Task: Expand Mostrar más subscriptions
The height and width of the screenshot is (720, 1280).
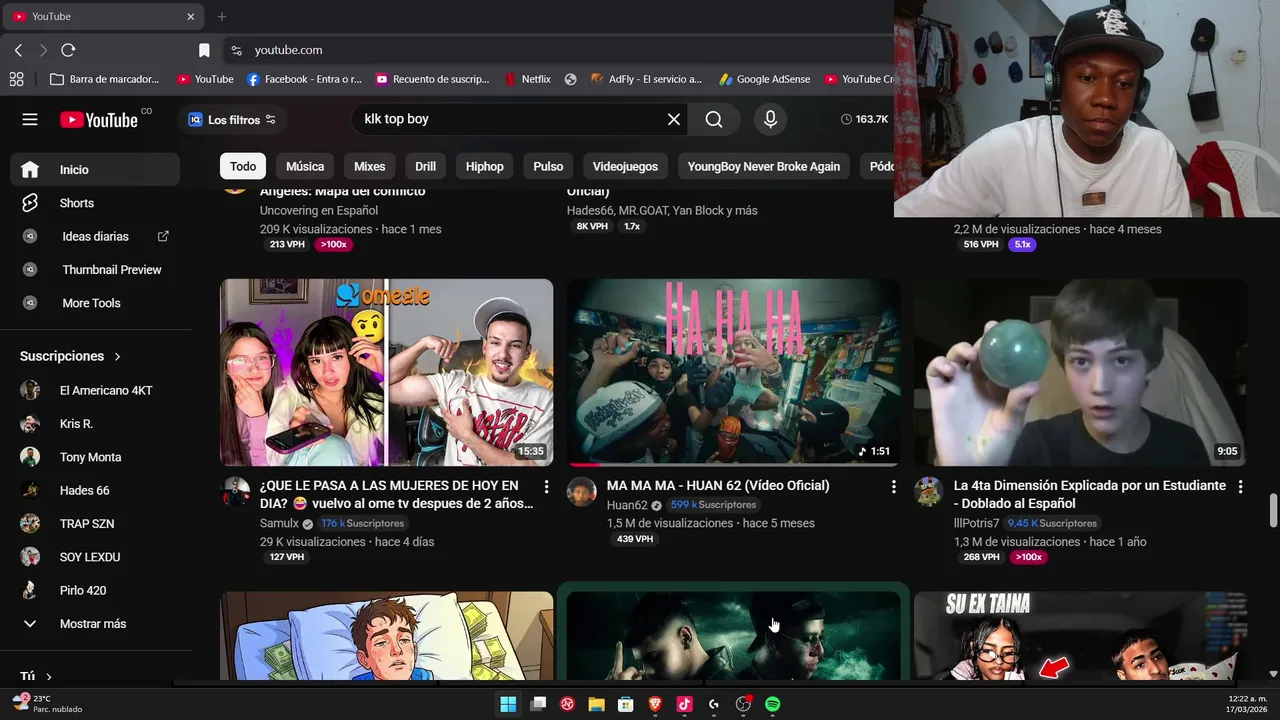Action: point(95,624)
